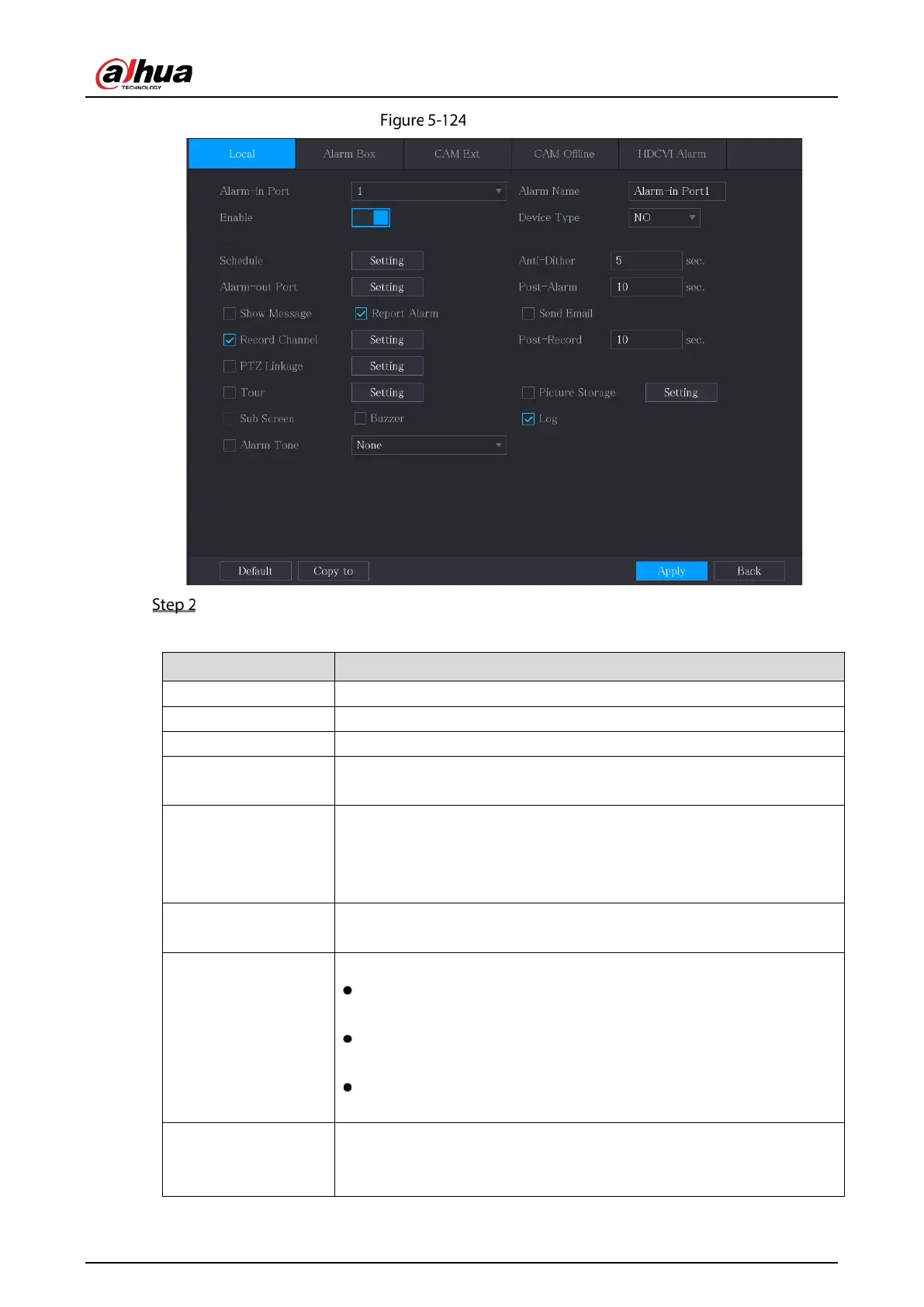Open the Picture Storage Setting button
Image resolution: width=924 pixels, height=1307 pixels.
coord(681,393)
